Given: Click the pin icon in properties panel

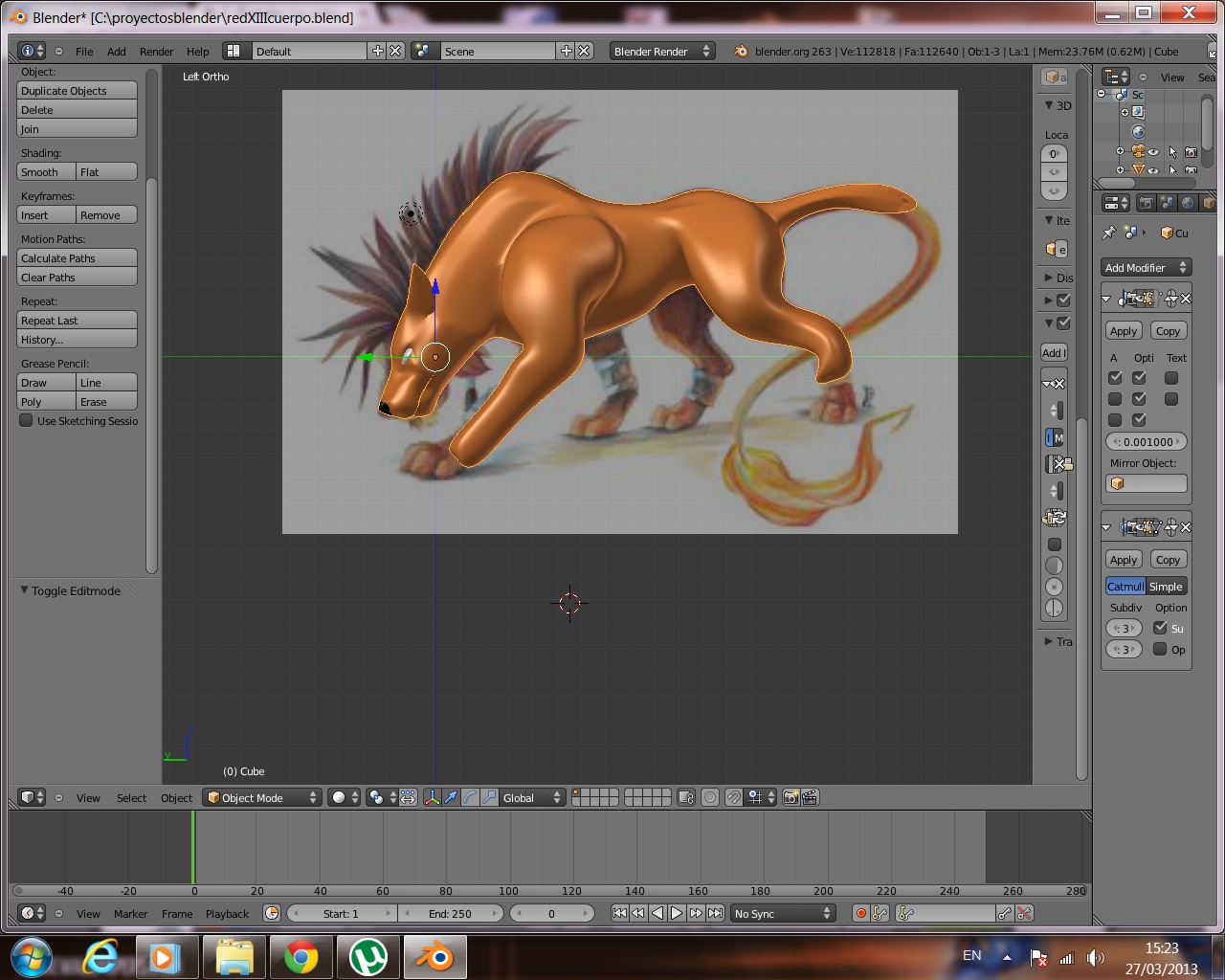Looking at the screenshot, I should tap(1109, 233).
